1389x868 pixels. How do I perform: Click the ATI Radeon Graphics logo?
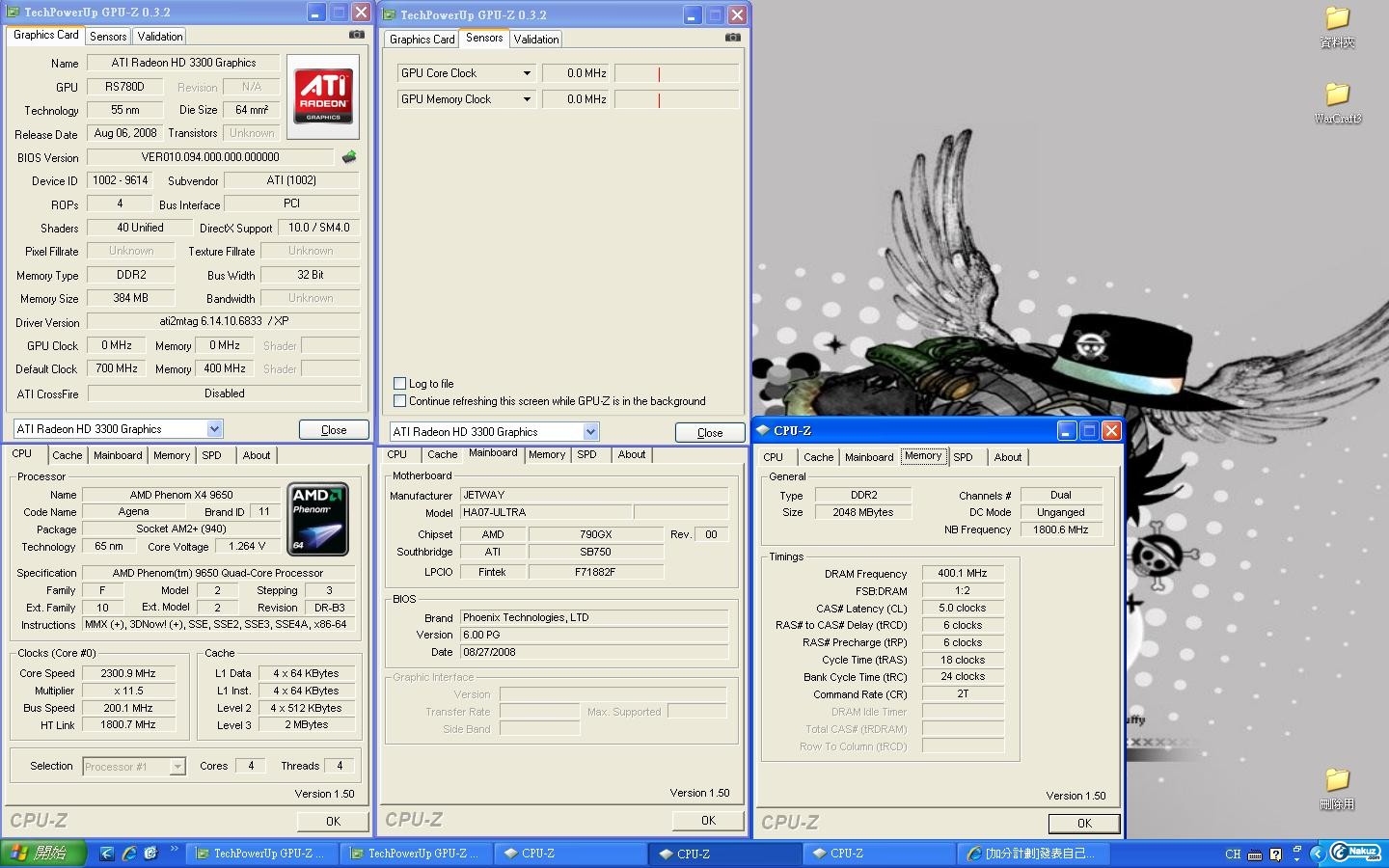(323, 96)
